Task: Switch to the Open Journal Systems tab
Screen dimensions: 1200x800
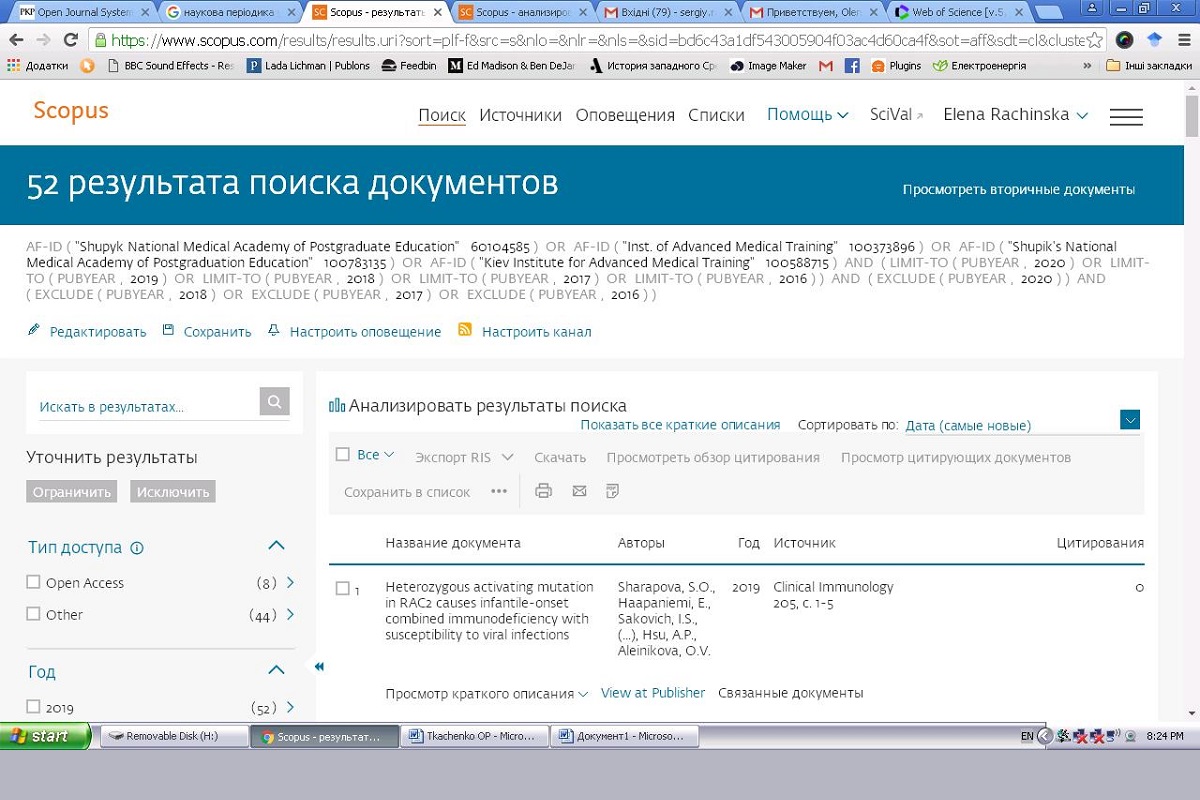Action: (x=83, y=13)
